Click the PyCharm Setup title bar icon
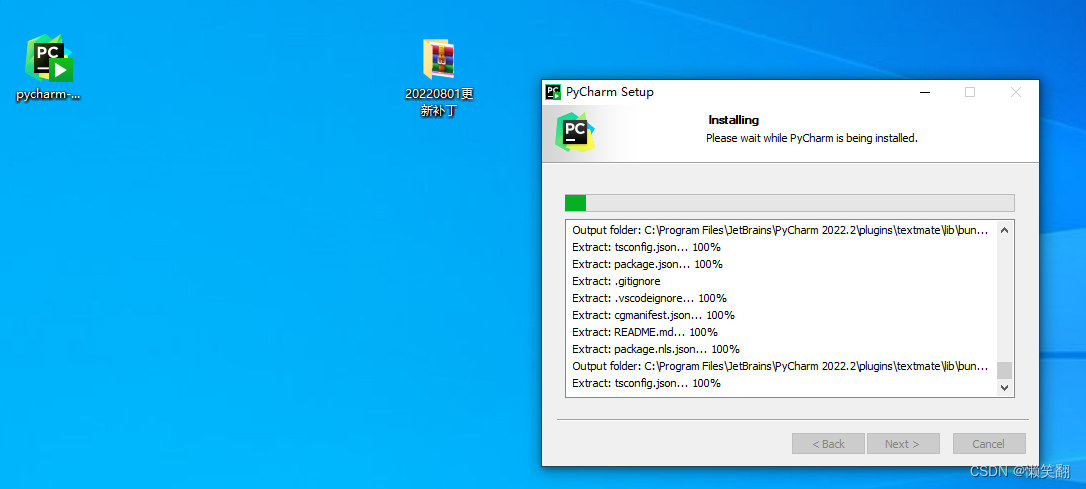This screenshot has width=1086, height=489. 553,92
